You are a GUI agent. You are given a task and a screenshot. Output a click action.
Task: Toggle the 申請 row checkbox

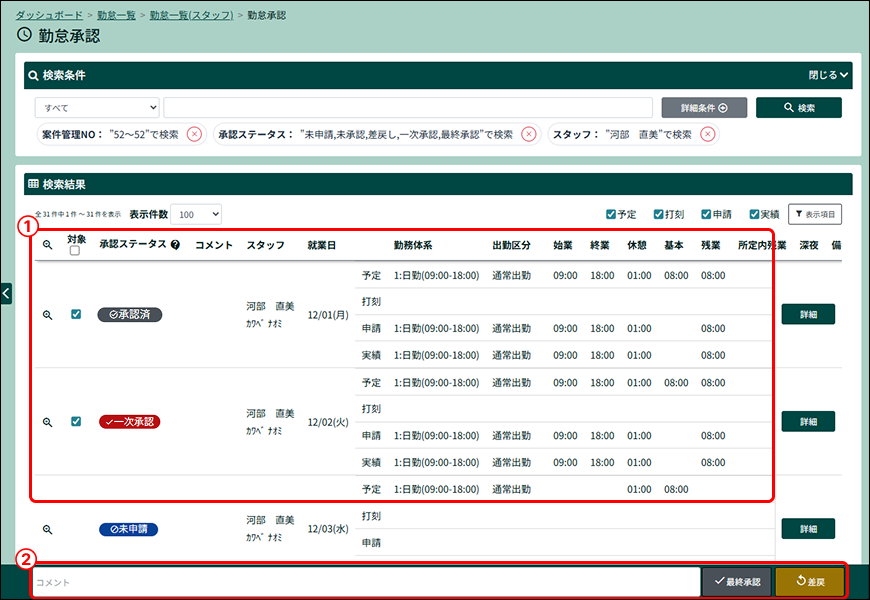pos(706,214)
